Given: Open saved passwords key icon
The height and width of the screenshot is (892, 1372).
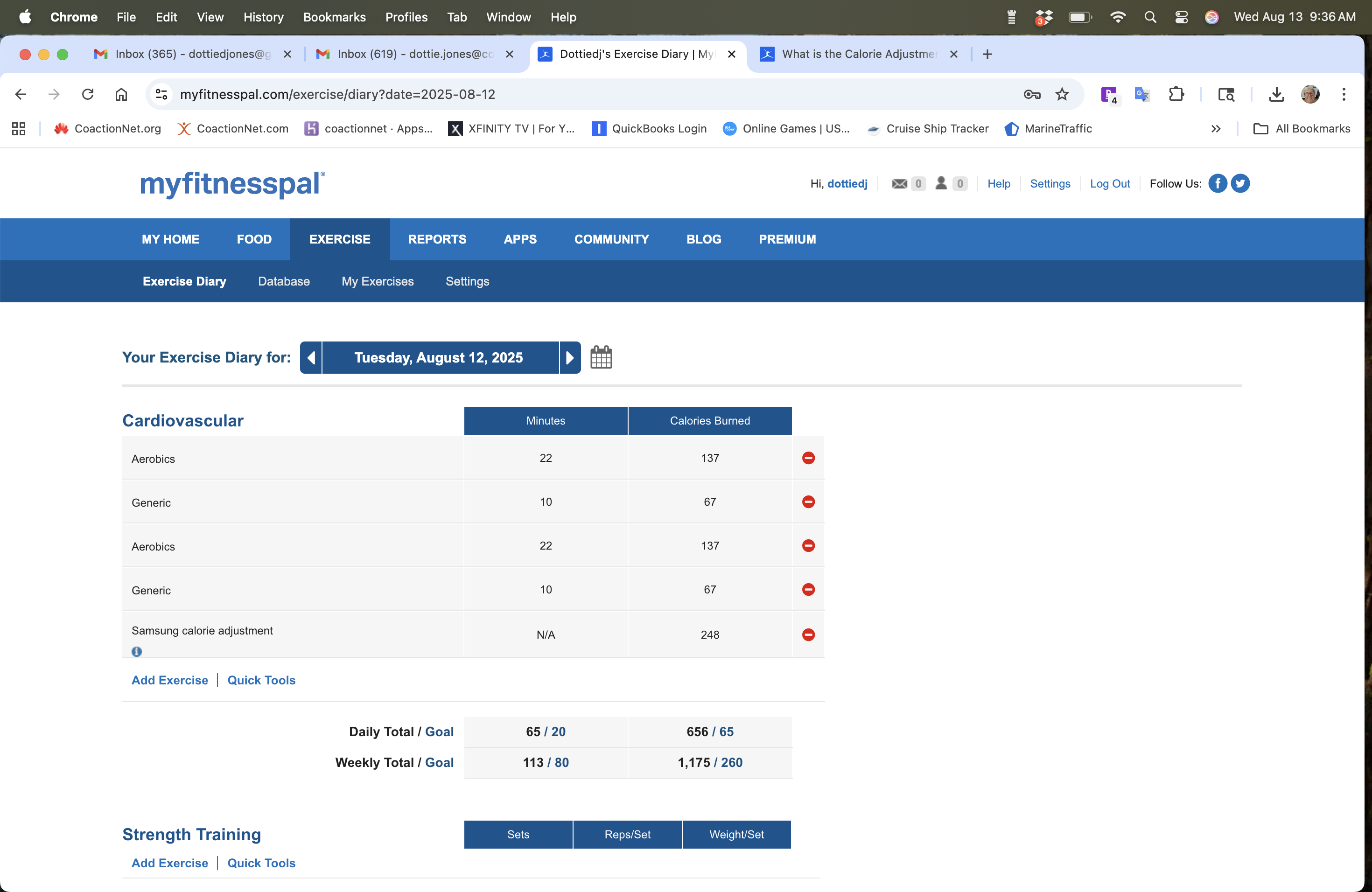Looking at the screenshot, I should click(1032, 94).
